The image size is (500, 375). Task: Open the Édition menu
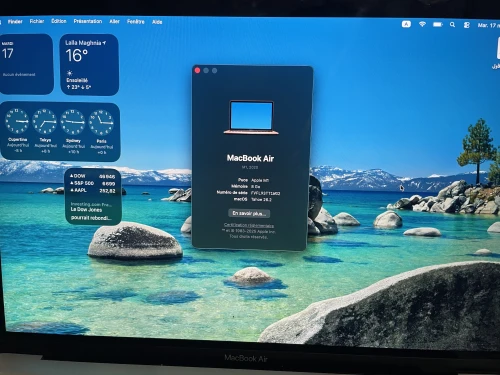point(59,21)
